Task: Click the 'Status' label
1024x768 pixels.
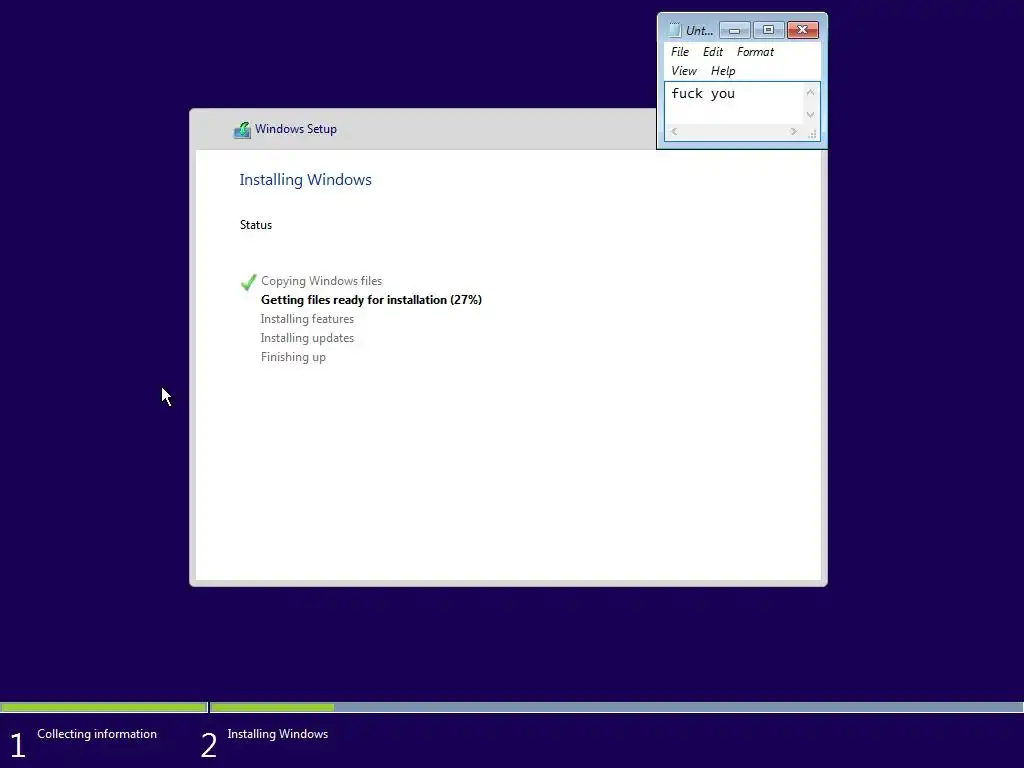Action: pos(255,225)
